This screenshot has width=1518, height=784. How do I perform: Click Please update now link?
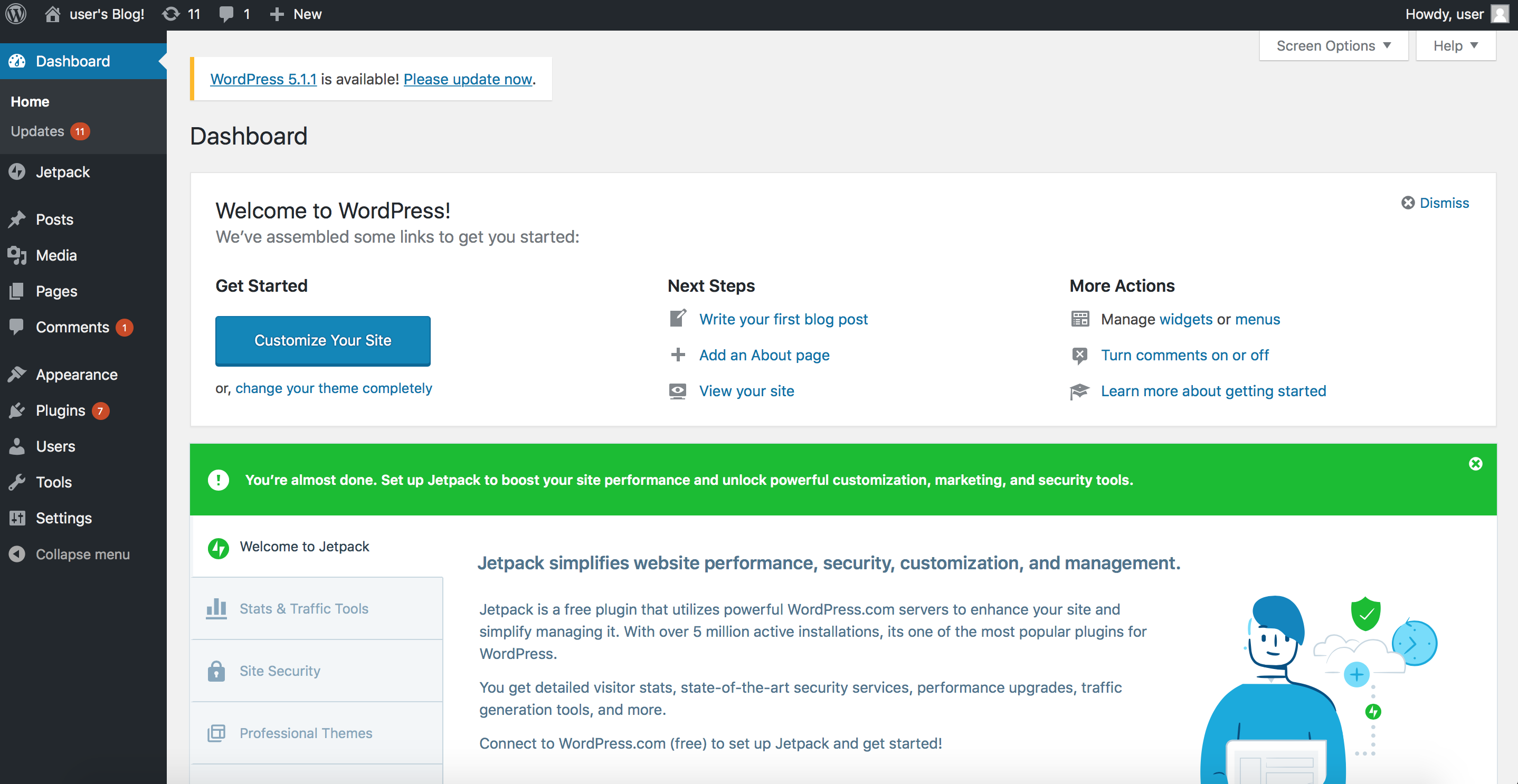click(468, 79)
